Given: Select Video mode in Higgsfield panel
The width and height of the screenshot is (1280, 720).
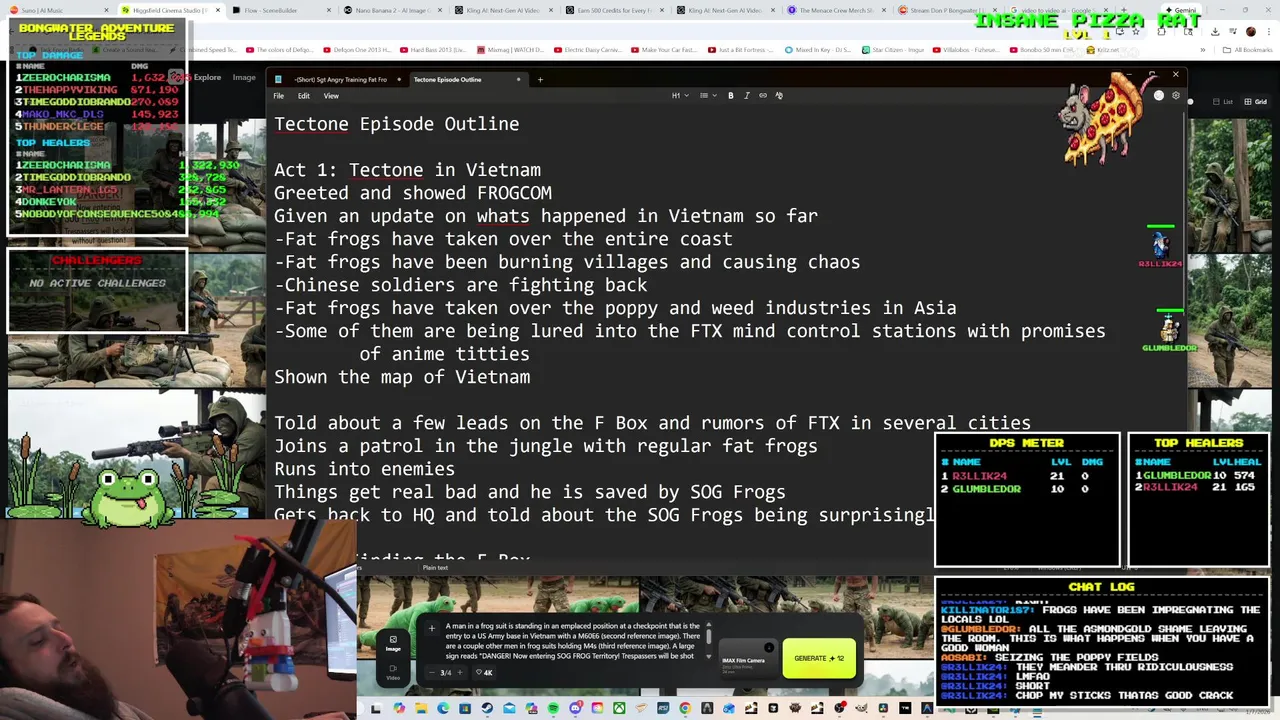Looking at the screenshot, I should [x=393, y=671].
